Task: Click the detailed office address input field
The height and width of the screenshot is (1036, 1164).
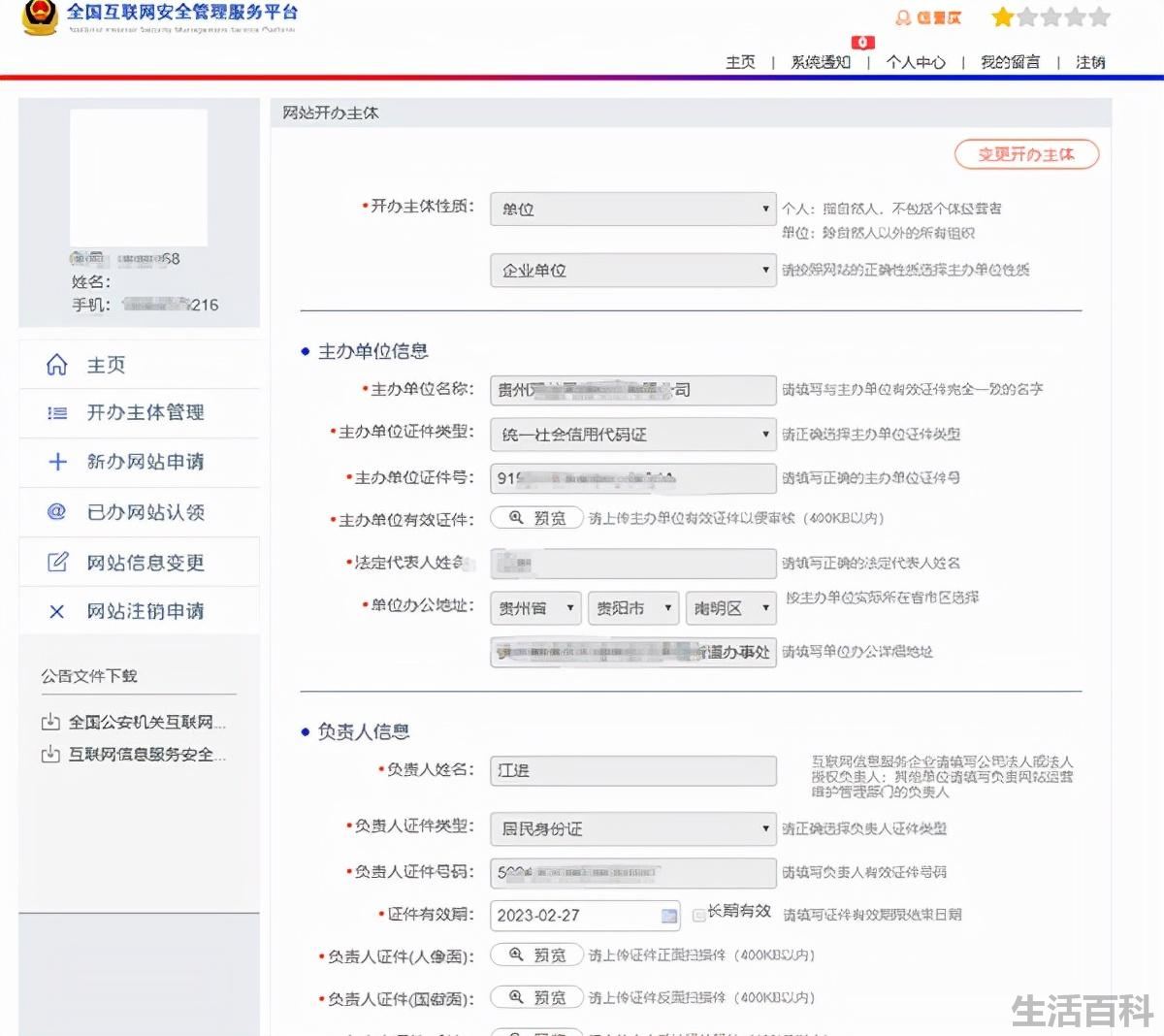Action: pos(632,652)
